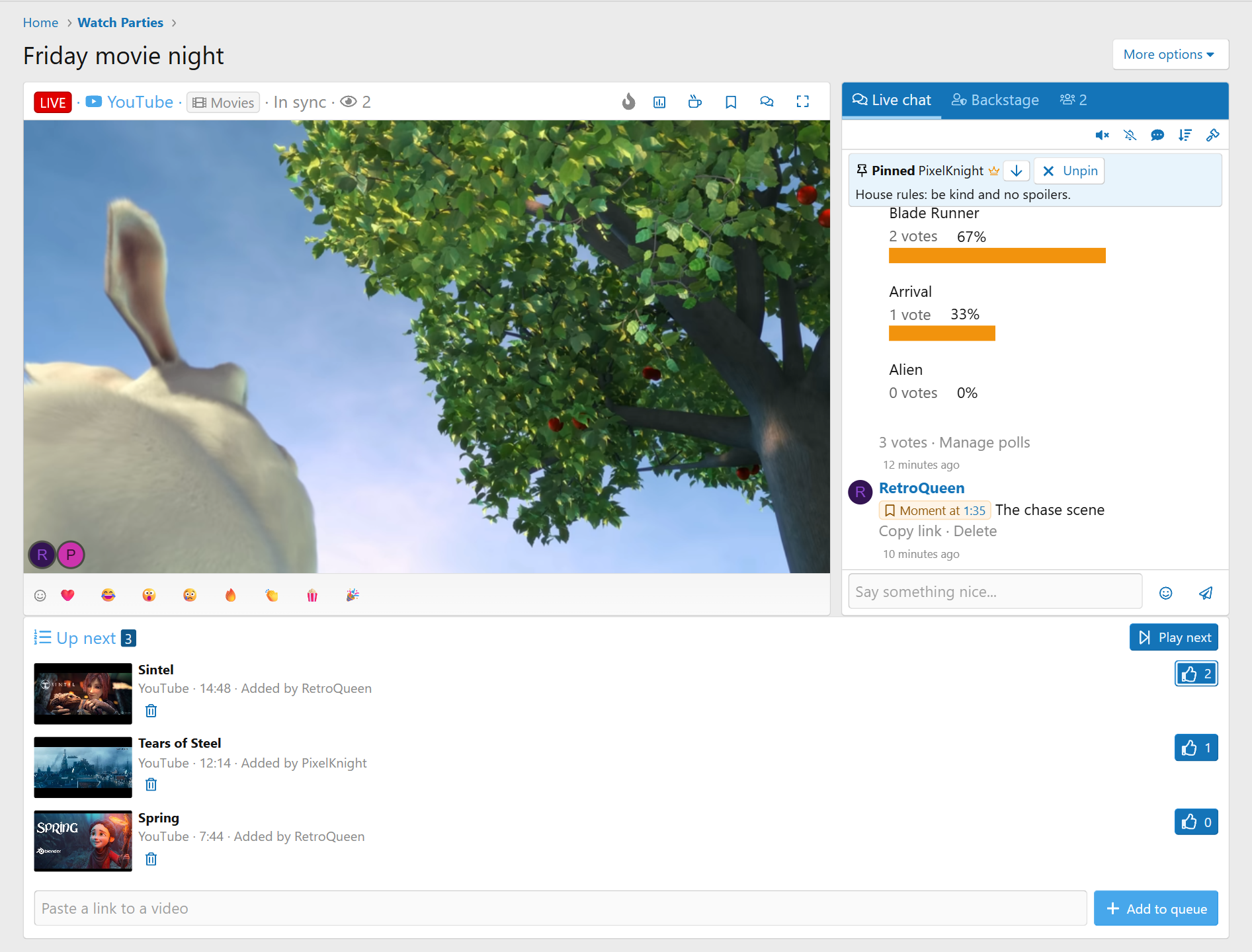Change chat sort order with the sort icon
The width and height of the screenshot is (1252, 952).
(1185, 136)
